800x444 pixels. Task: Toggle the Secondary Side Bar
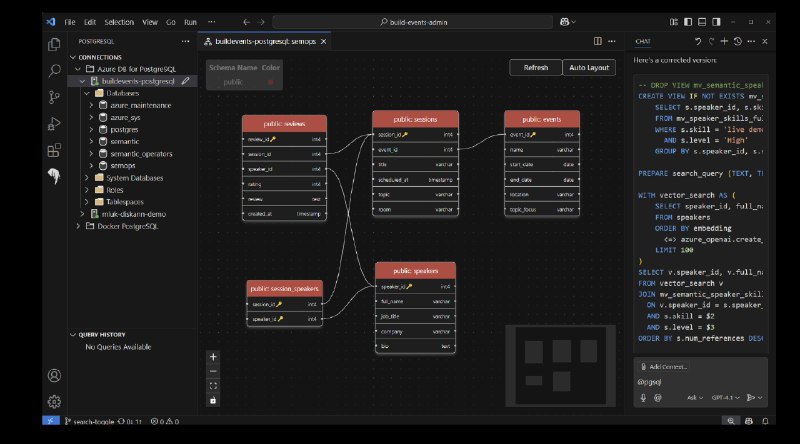pos(716,22)
